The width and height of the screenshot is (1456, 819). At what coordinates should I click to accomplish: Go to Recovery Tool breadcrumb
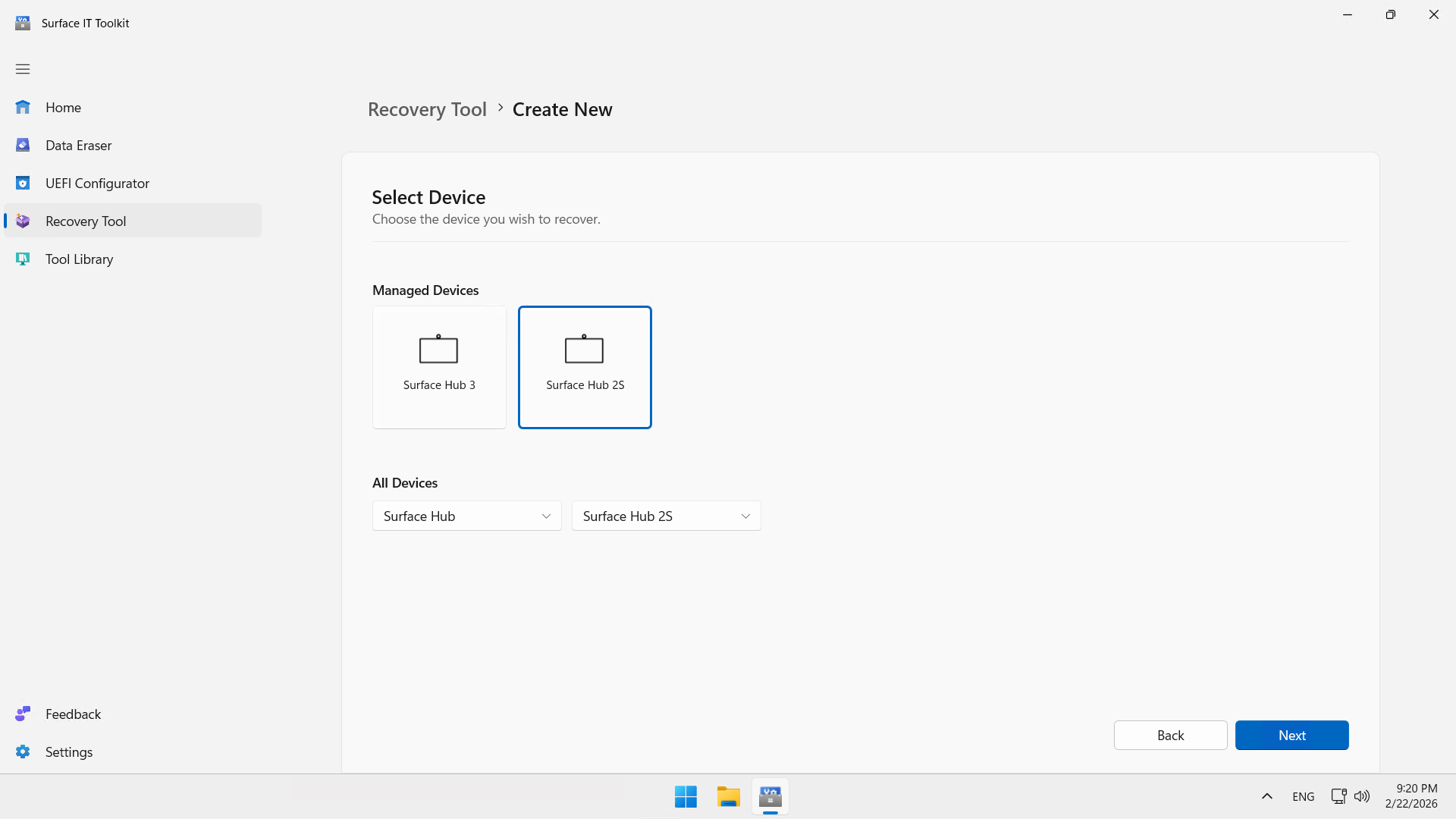tap(427, 110)
